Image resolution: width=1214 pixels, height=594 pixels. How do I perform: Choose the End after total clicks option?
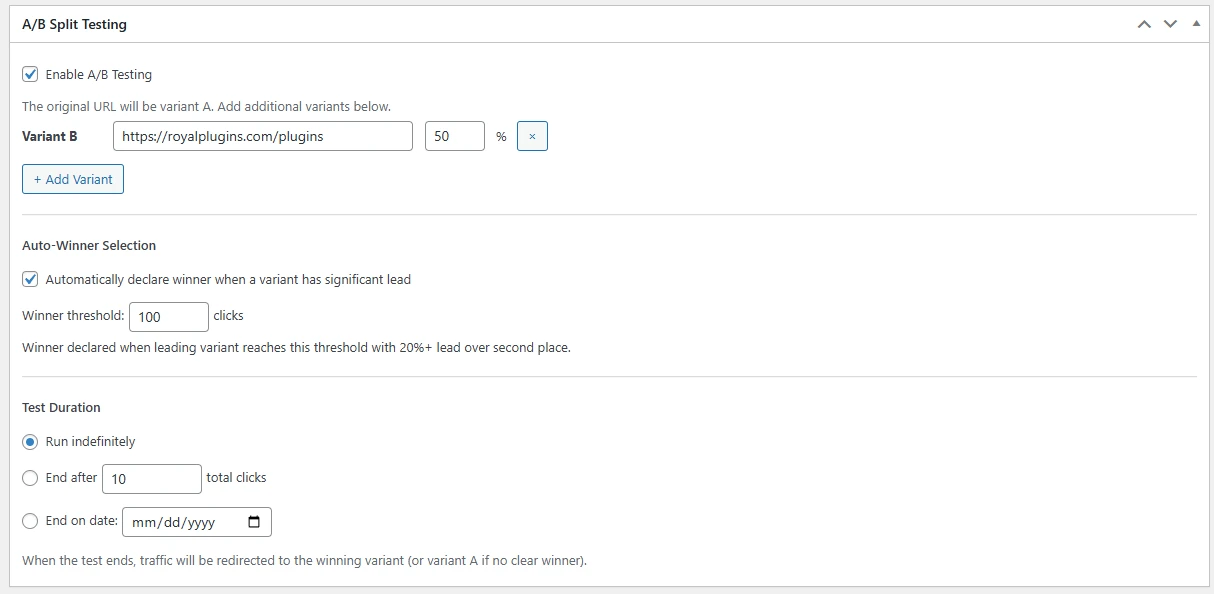[x=30, y=477]
